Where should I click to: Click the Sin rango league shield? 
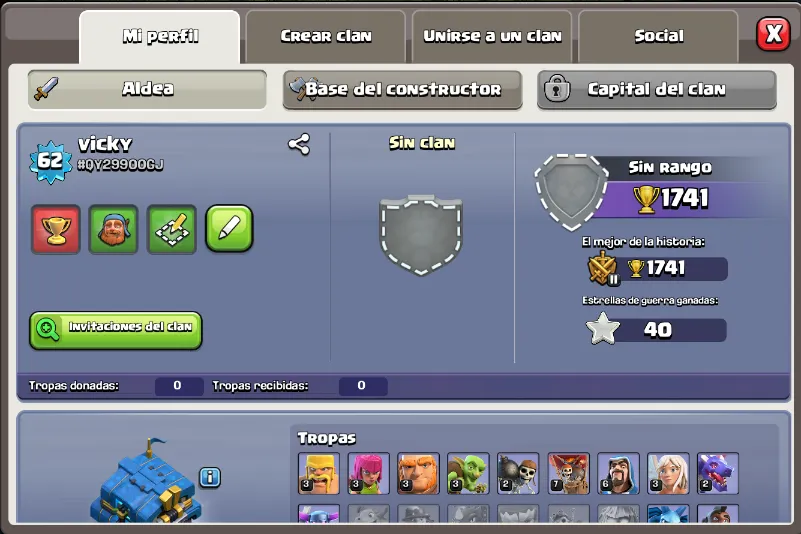[x=572, y=191]
